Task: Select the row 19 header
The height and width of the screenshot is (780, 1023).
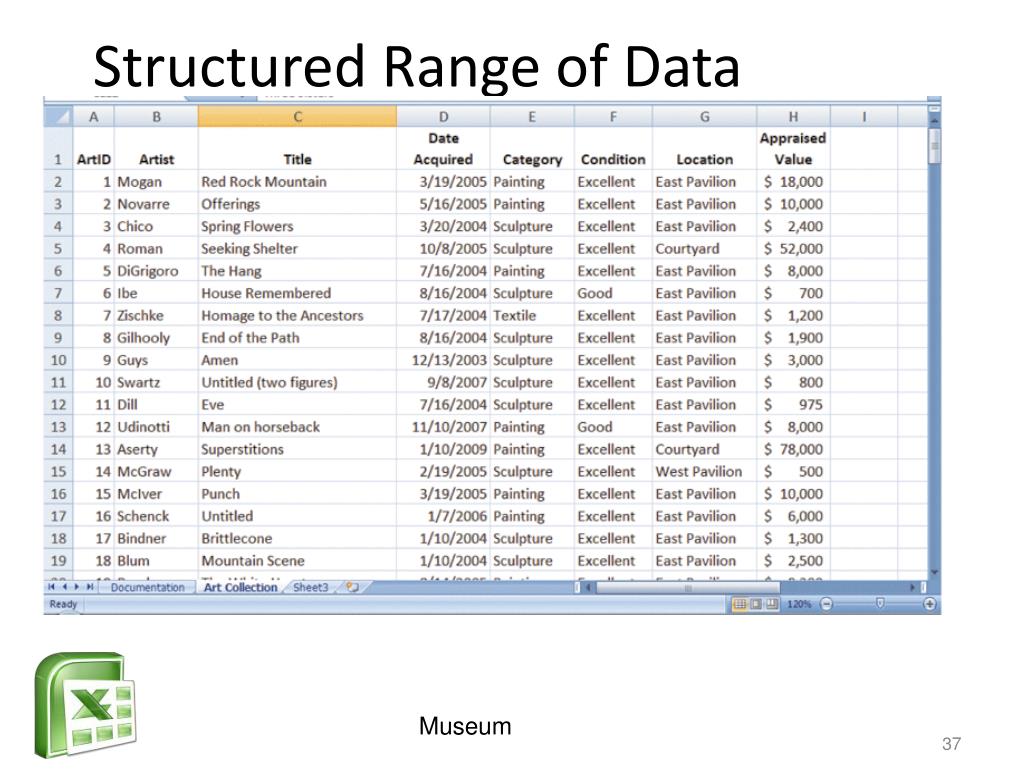Action: click(58, 560)
